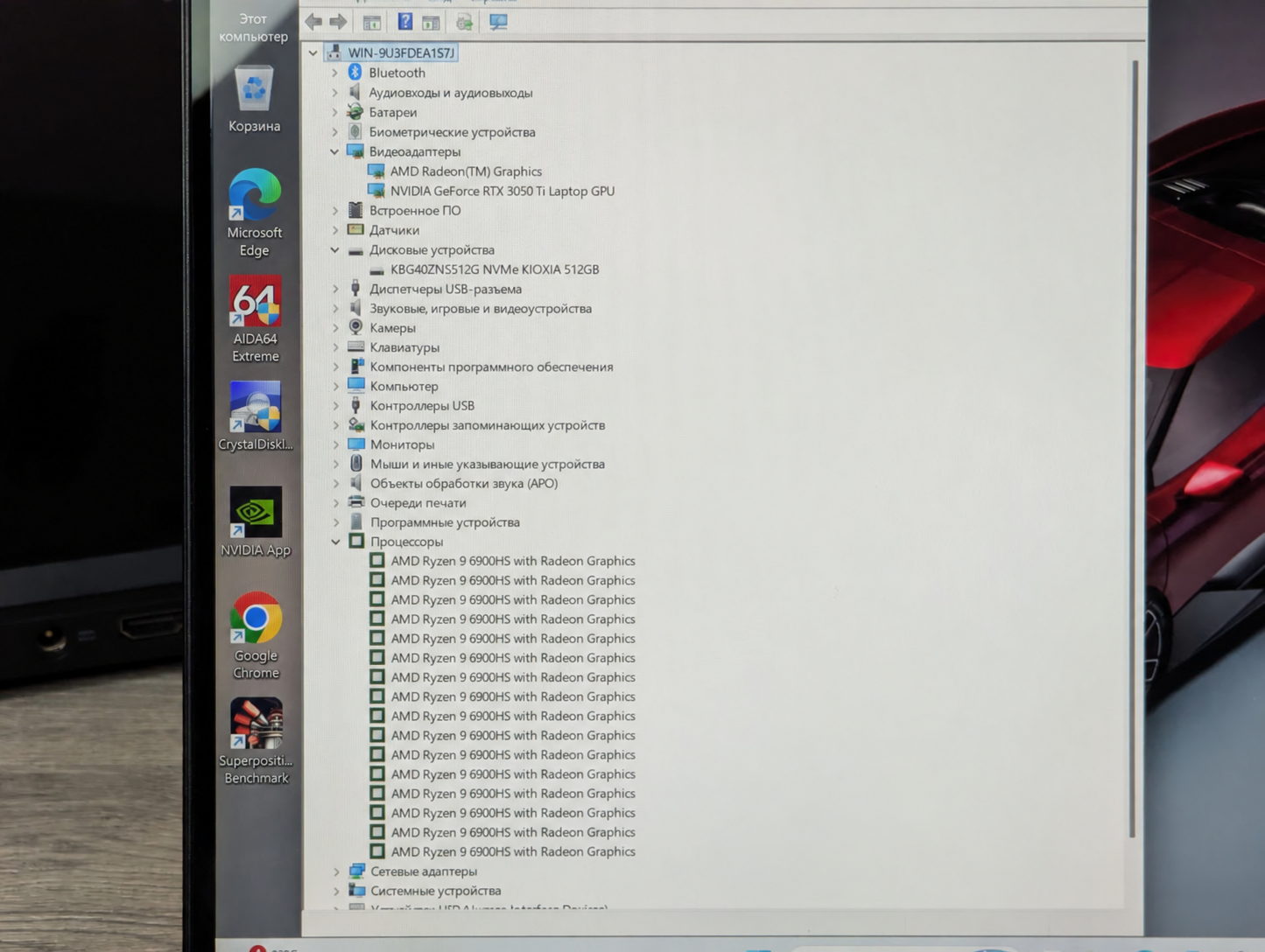The image size is (1265, 952).
Task: Open the AIDA64 Extreme desktop shortcut
Action: (255, 319)
